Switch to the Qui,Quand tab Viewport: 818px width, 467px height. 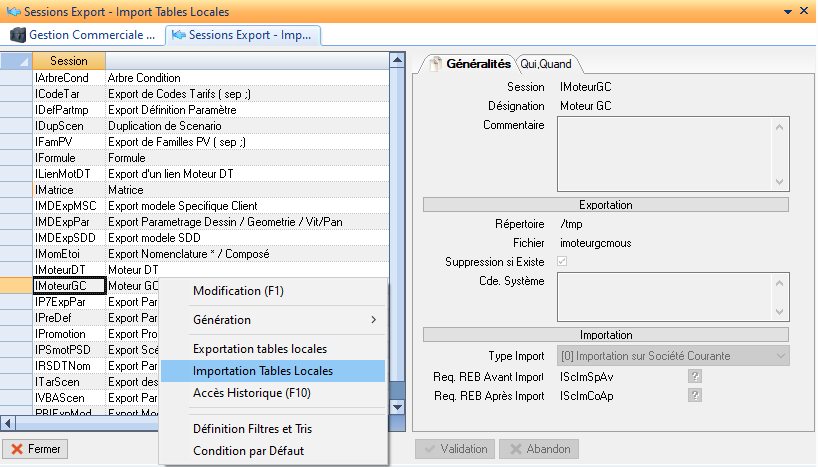point(545,63)
